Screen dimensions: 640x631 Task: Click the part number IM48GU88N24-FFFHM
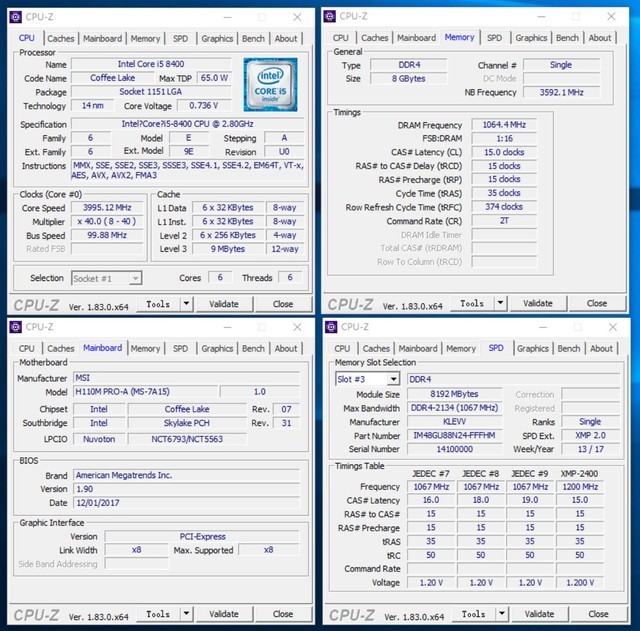[454, 435]
